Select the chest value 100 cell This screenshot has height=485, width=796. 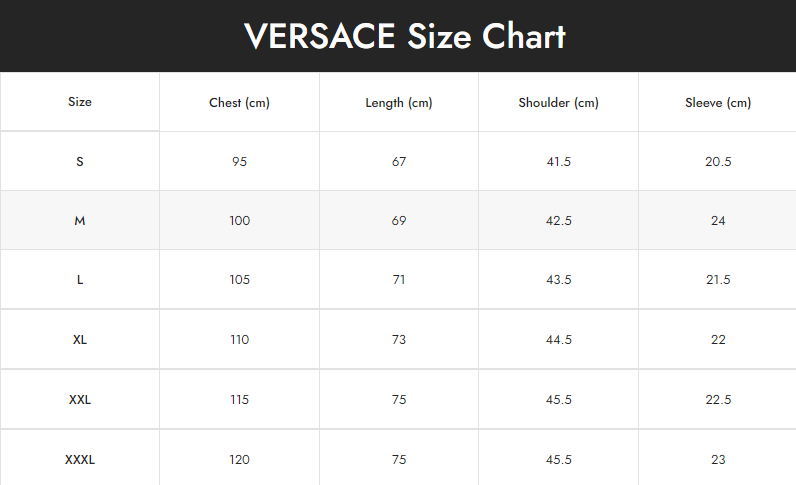239,221
